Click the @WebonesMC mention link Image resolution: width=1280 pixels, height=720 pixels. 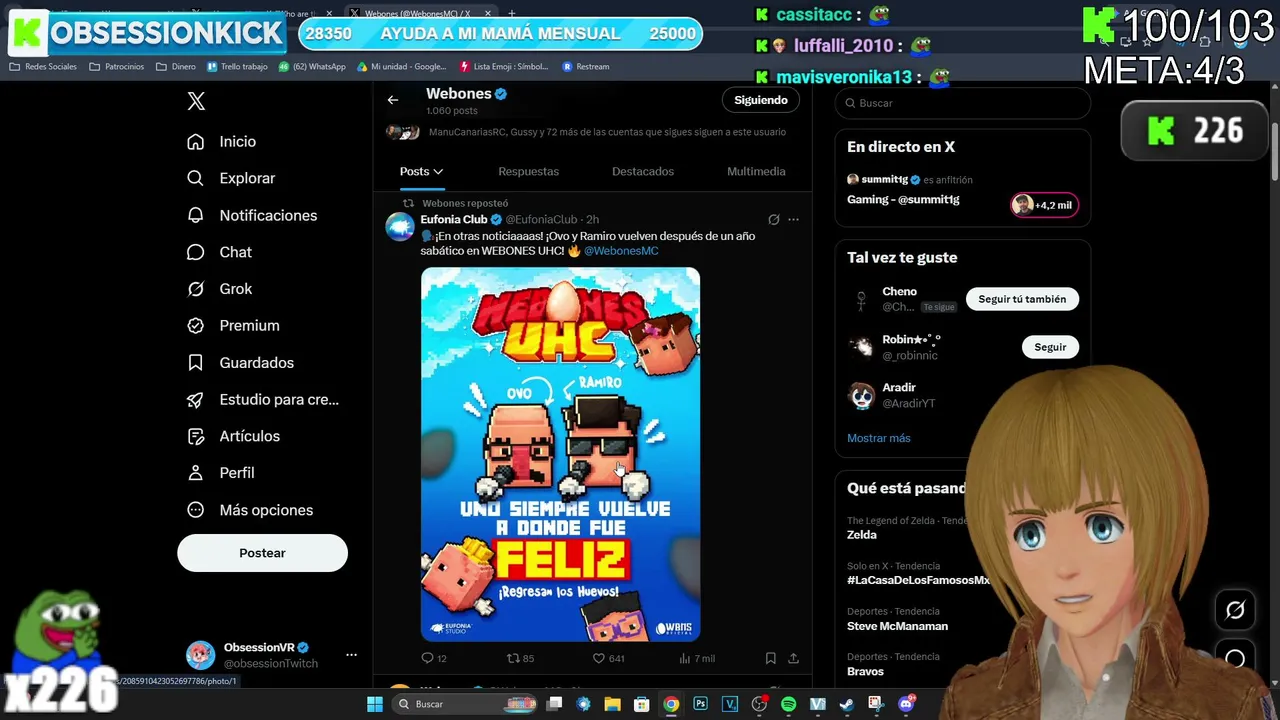(621, 251)
